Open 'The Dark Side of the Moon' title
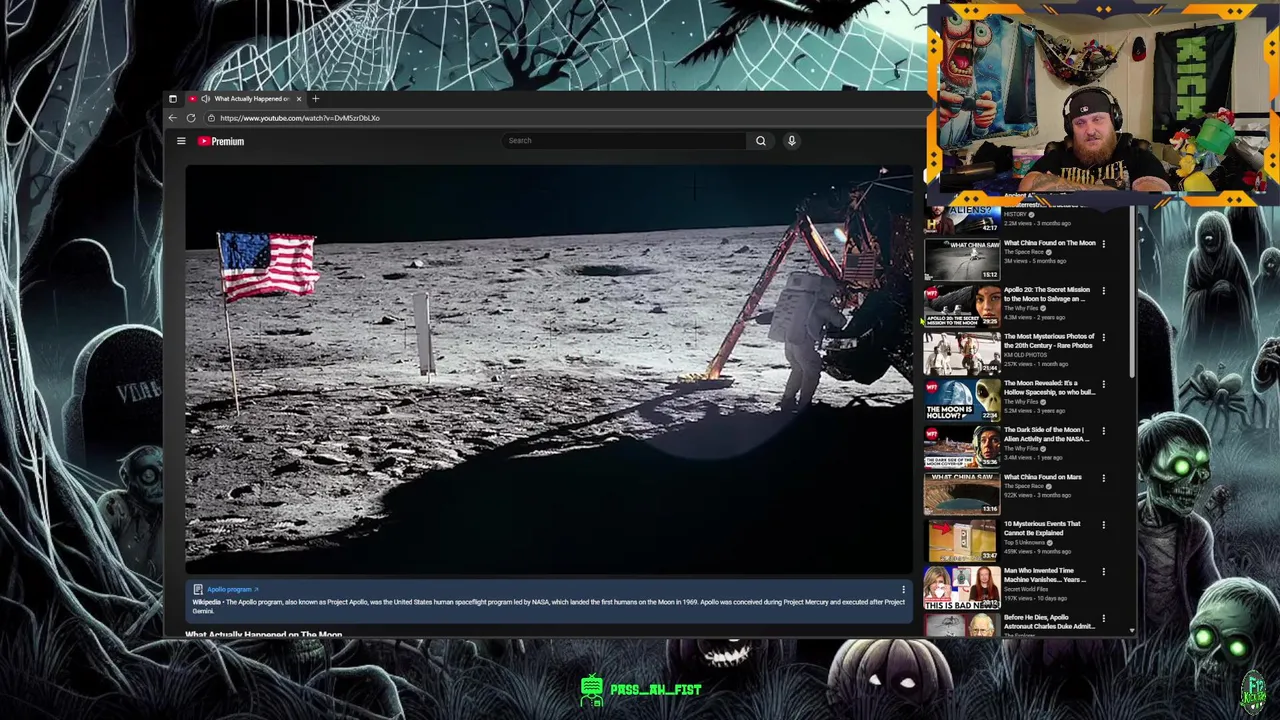 click(1047, 434)
